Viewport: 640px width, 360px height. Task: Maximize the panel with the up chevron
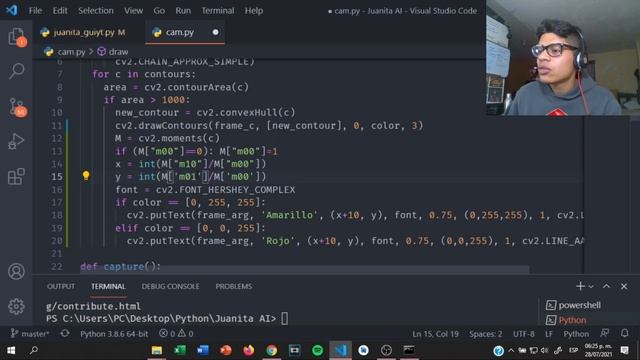[x=607, y=286]
